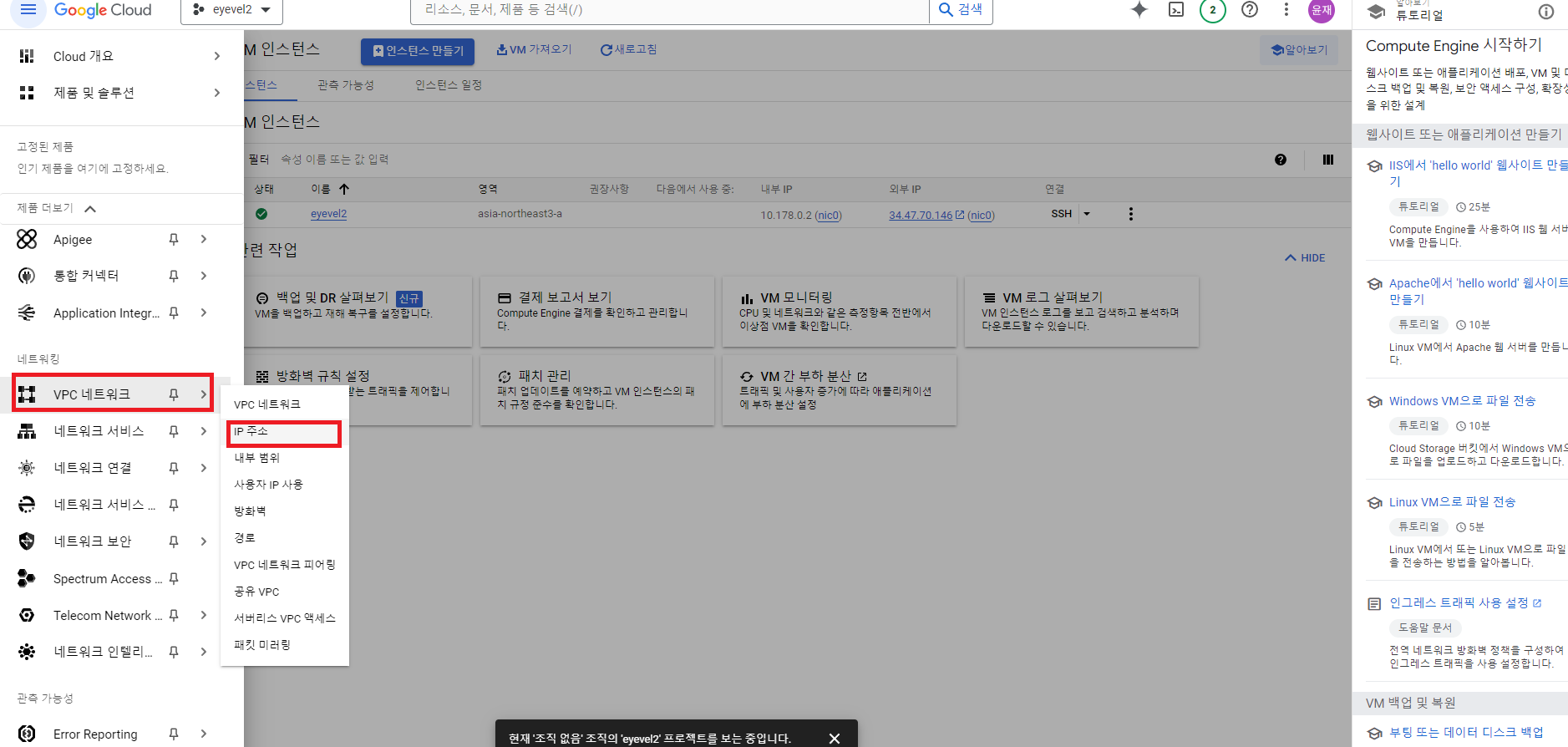The width and height of the screenshot is (1568, 747).
Task: Dismiss the project notification toast
Action: point(834,739)
